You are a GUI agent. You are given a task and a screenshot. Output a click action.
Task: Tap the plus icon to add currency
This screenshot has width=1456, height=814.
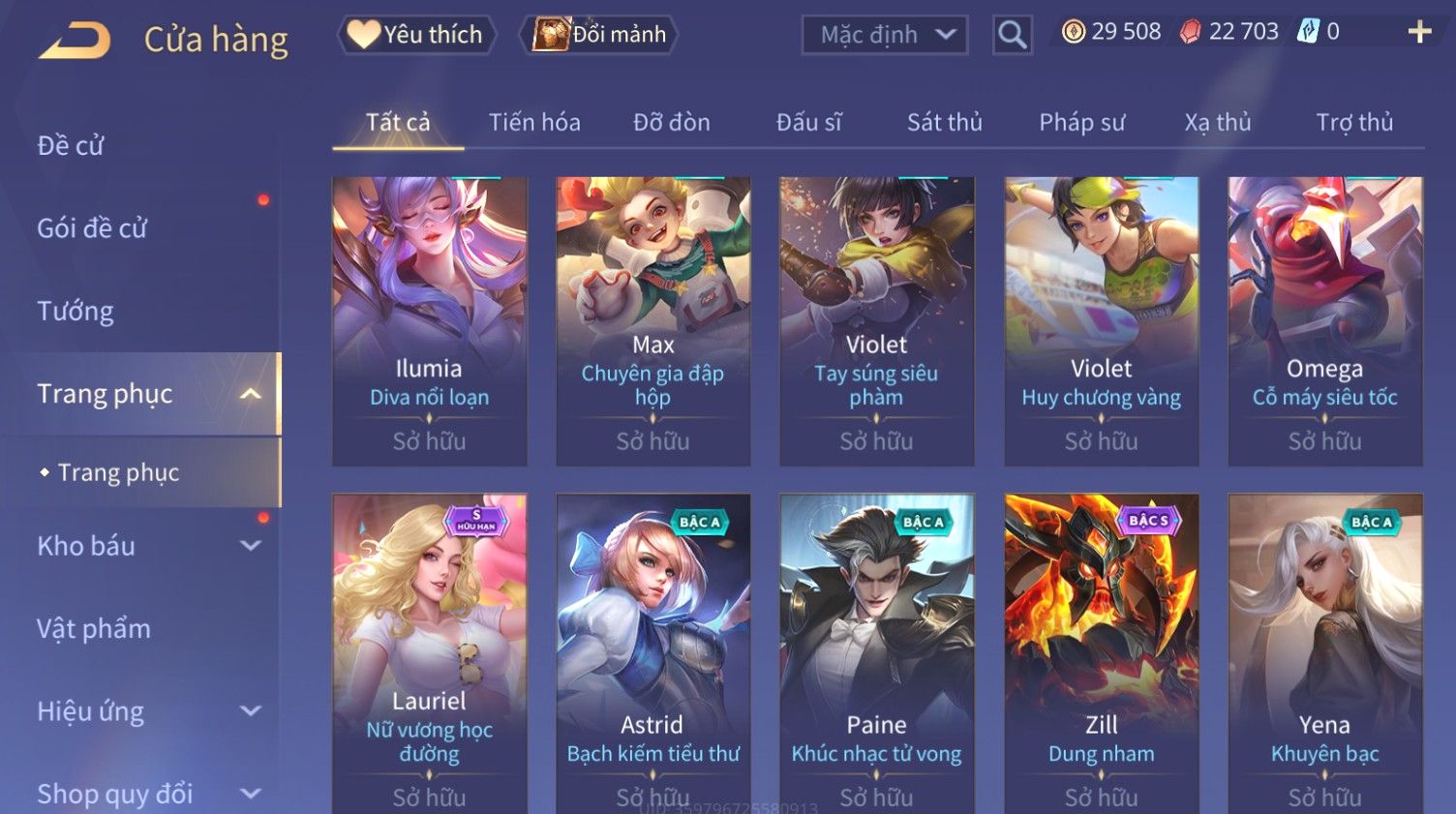1419,33
